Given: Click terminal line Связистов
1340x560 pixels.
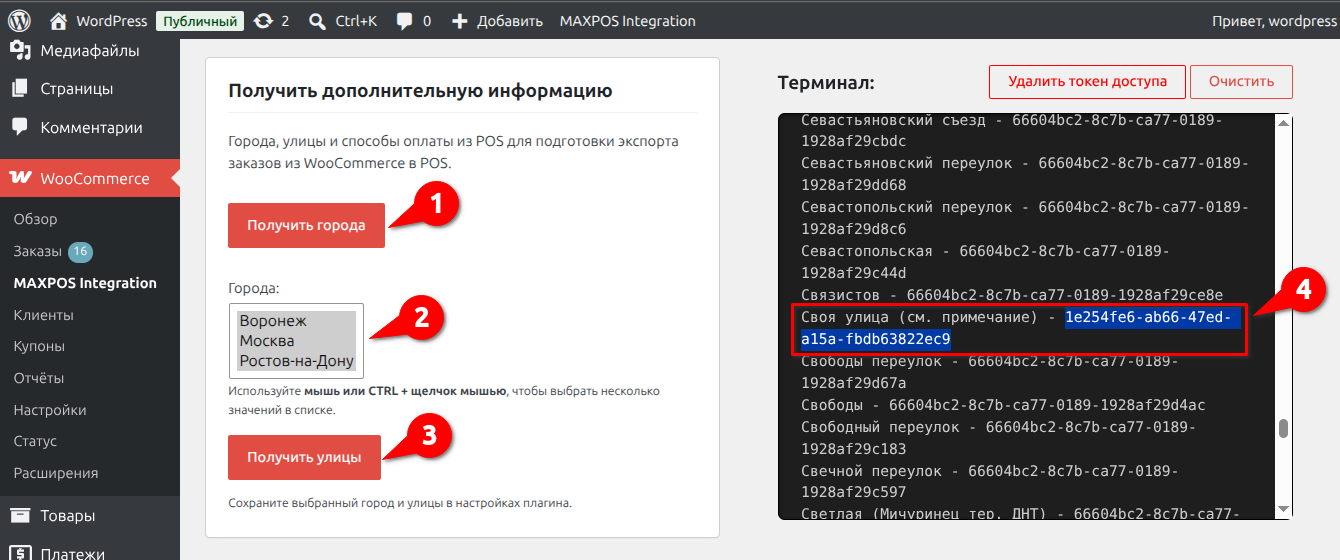Looking at the screenshot, I should (x=1012, y=295).
